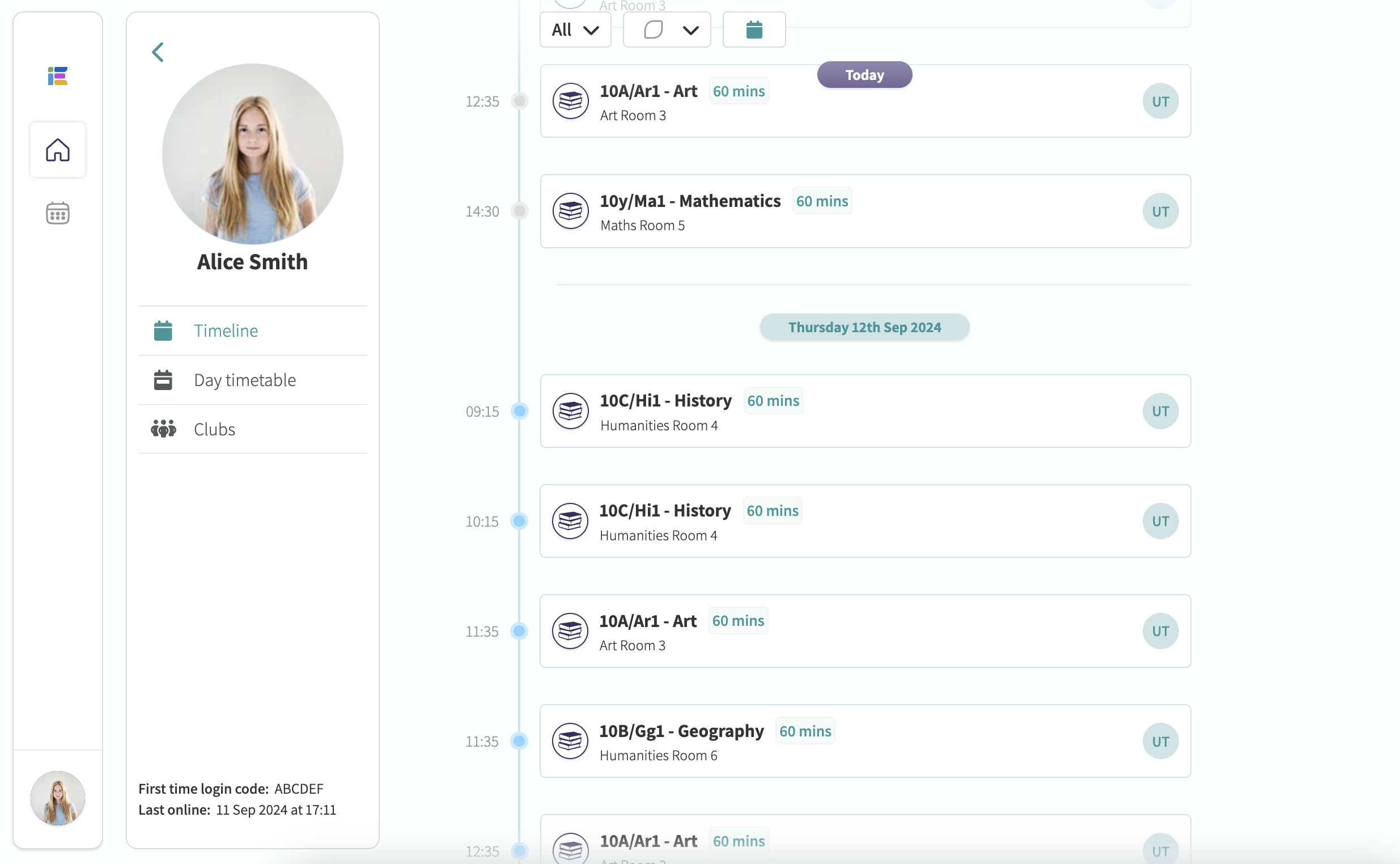Open the date picker icon in the filter bar
The image size is (1400, 864).
(753, 29)
